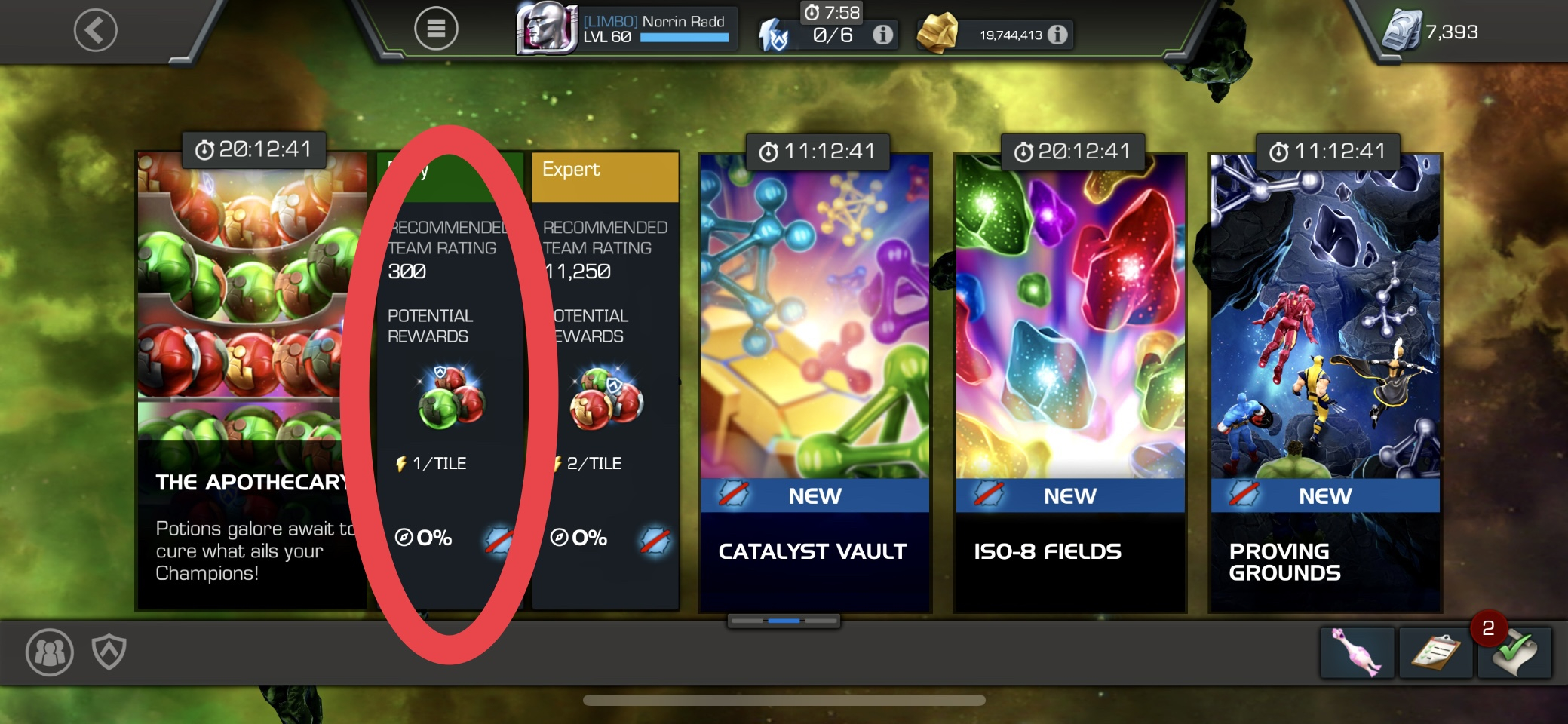Tap the Norrin Radd profile avatar

546,28
